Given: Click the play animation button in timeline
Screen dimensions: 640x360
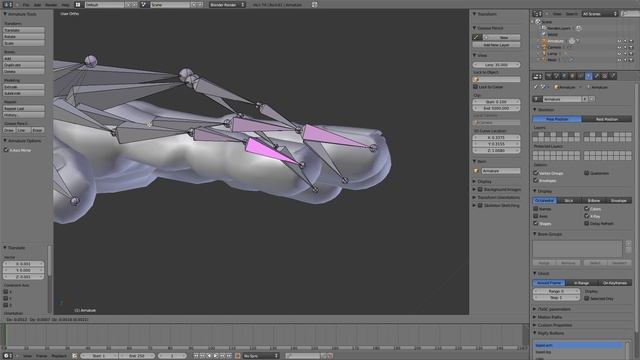Looking at the screenshot, I should click(216, 356).
